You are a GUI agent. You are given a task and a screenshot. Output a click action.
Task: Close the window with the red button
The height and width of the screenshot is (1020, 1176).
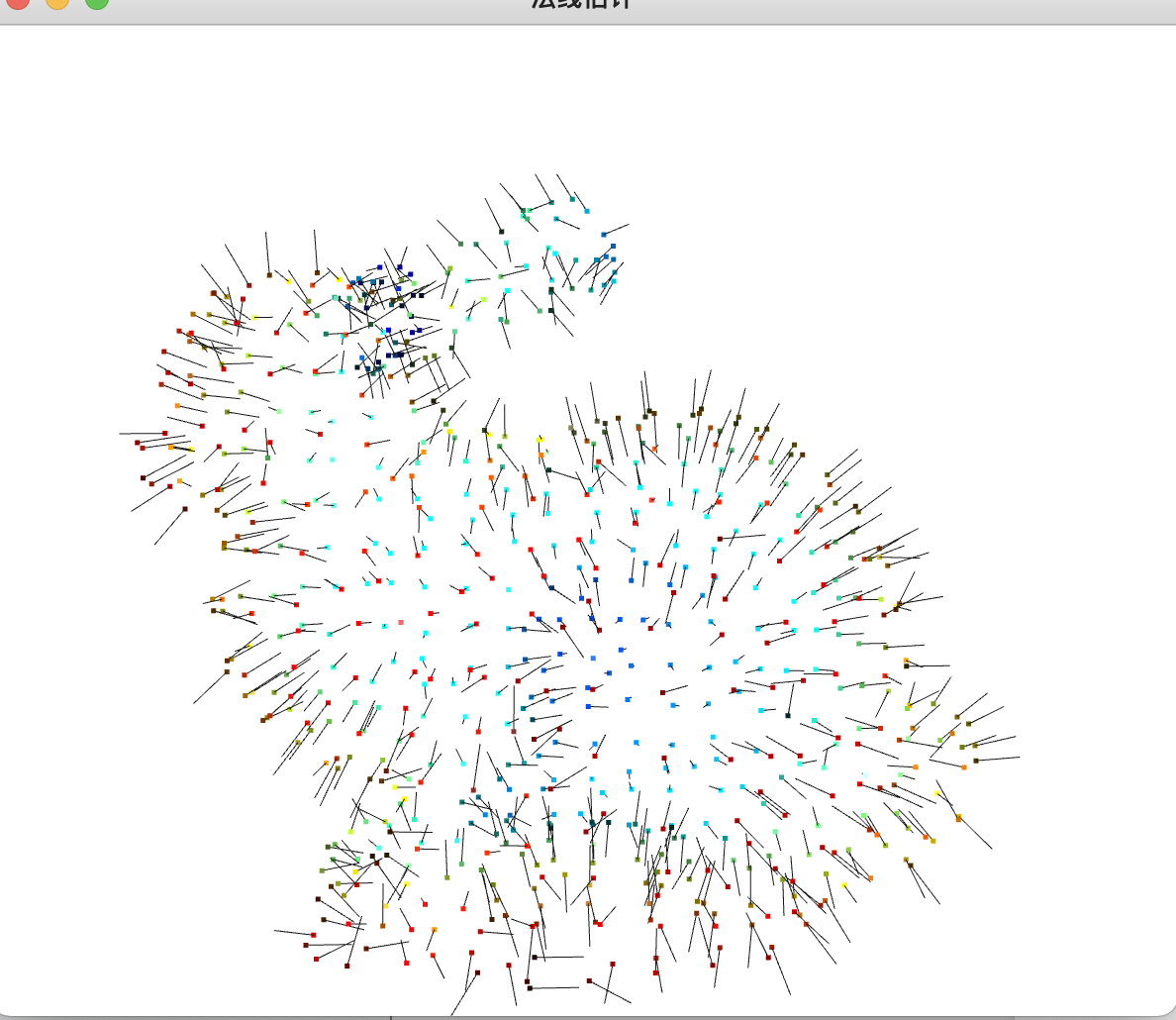click(18, 2)
